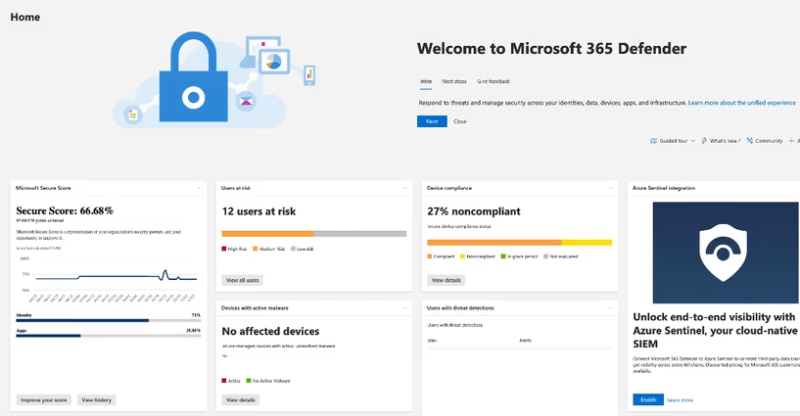Screen dimensions: 800x416
Task: Click the Azure Sentinel shield image
Action: (x=726, y=252)
